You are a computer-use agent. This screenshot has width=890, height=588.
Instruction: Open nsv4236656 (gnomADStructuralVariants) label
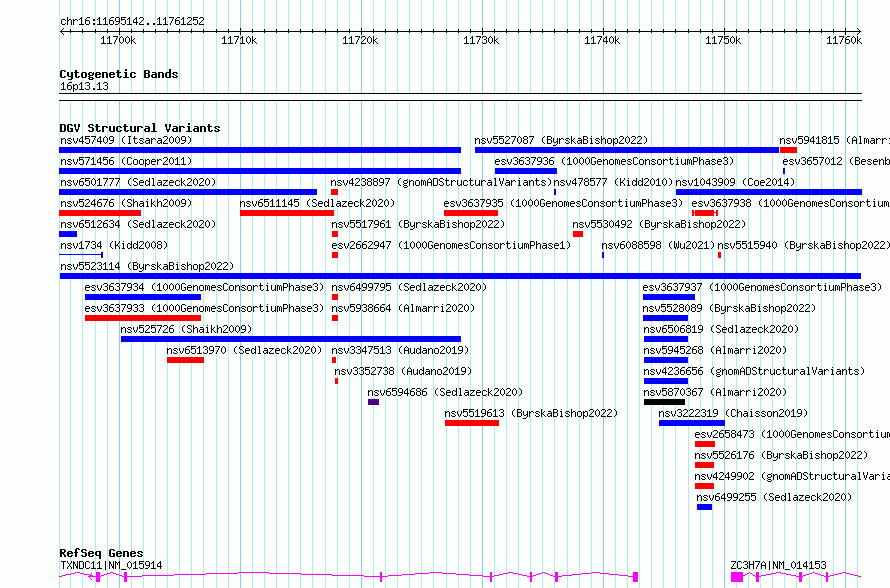754,371
